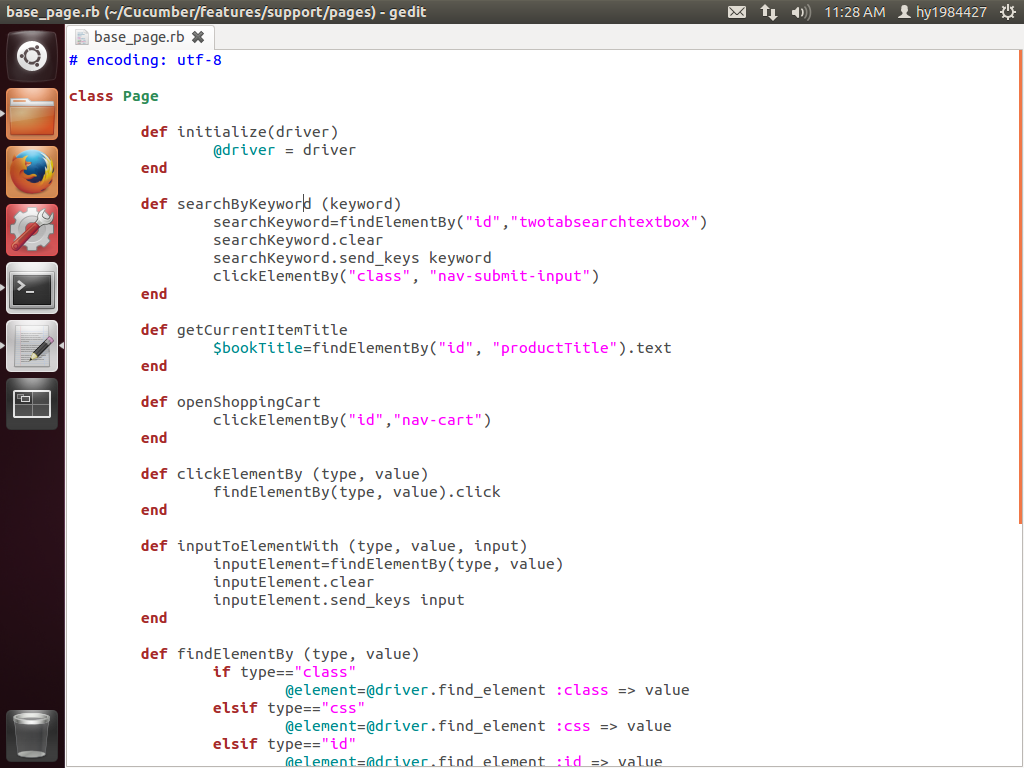Click the 'inputElement.clear' line

(x=293, y=582)
